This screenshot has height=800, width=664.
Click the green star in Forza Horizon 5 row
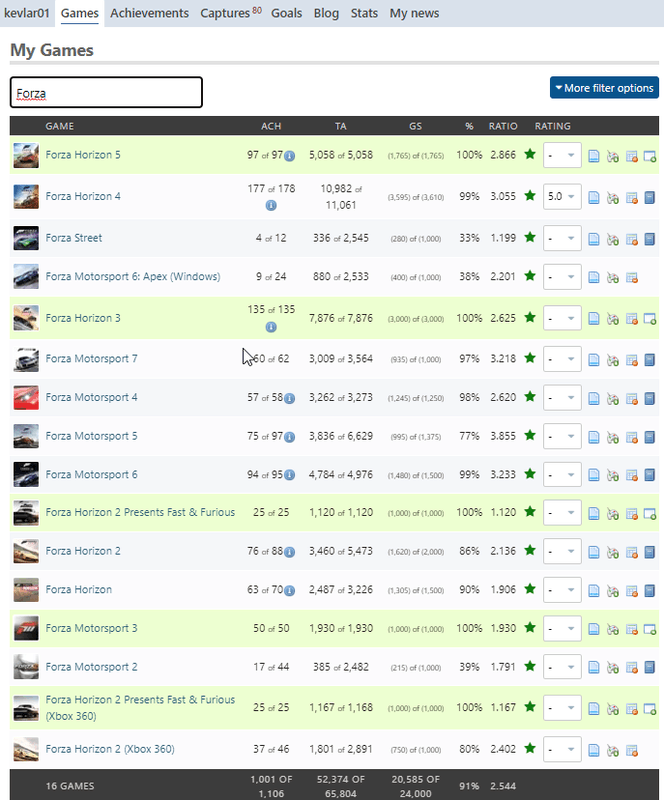click(530, 154)
